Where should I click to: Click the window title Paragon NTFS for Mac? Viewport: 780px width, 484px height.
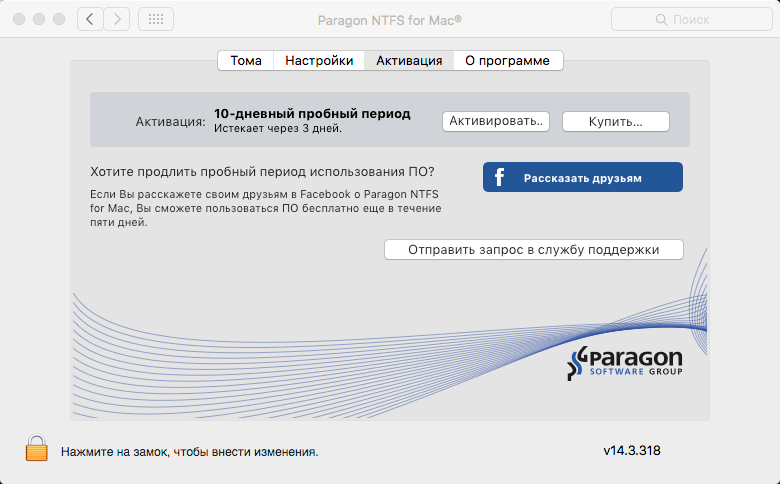click(390, 20)
